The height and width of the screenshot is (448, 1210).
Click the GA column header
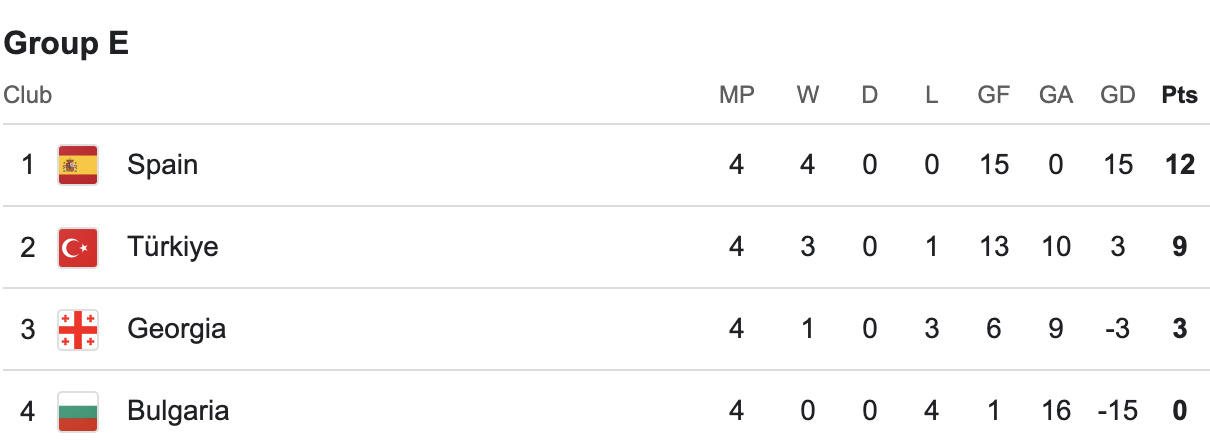(1056, 95)
